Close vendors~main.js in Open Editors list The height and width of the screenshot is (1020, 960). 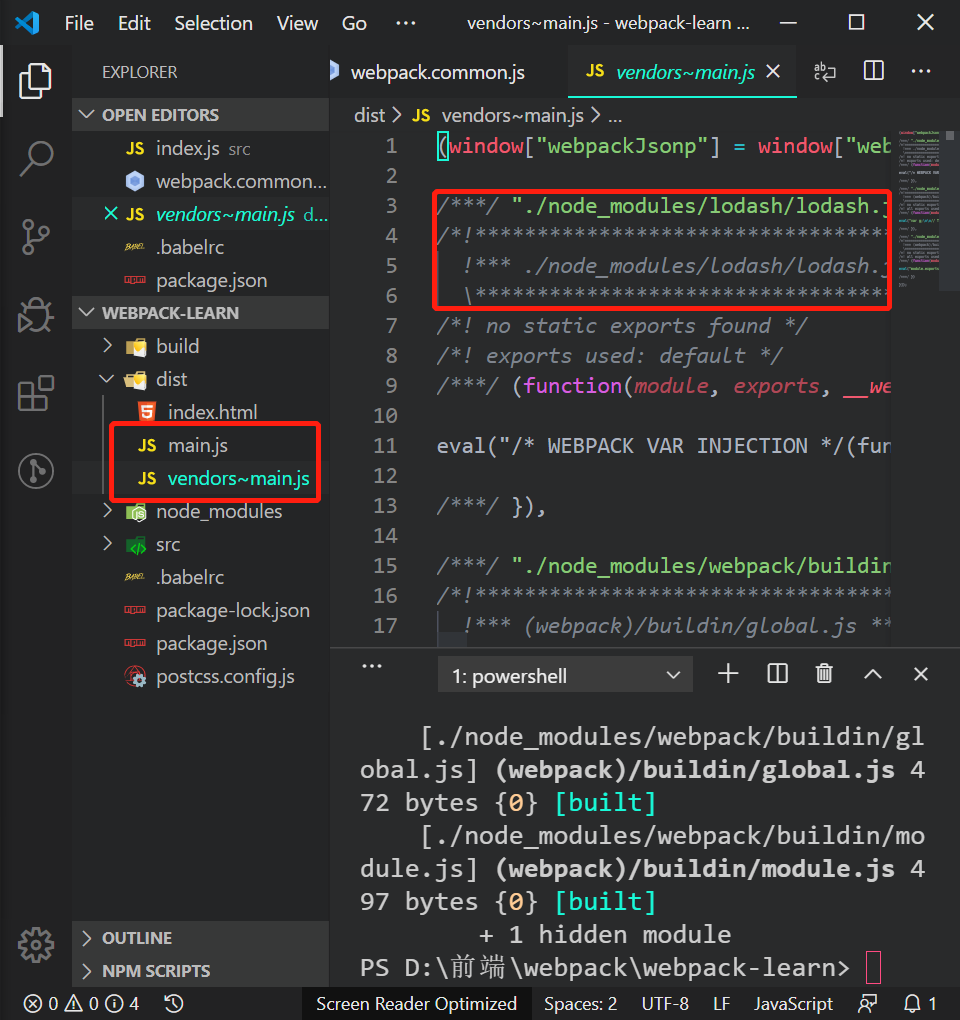pos(111,214)
